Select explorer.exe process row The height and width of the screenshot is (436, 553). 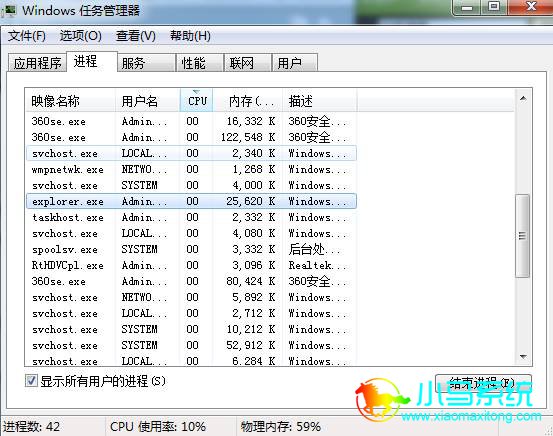[x=192, y=201]
